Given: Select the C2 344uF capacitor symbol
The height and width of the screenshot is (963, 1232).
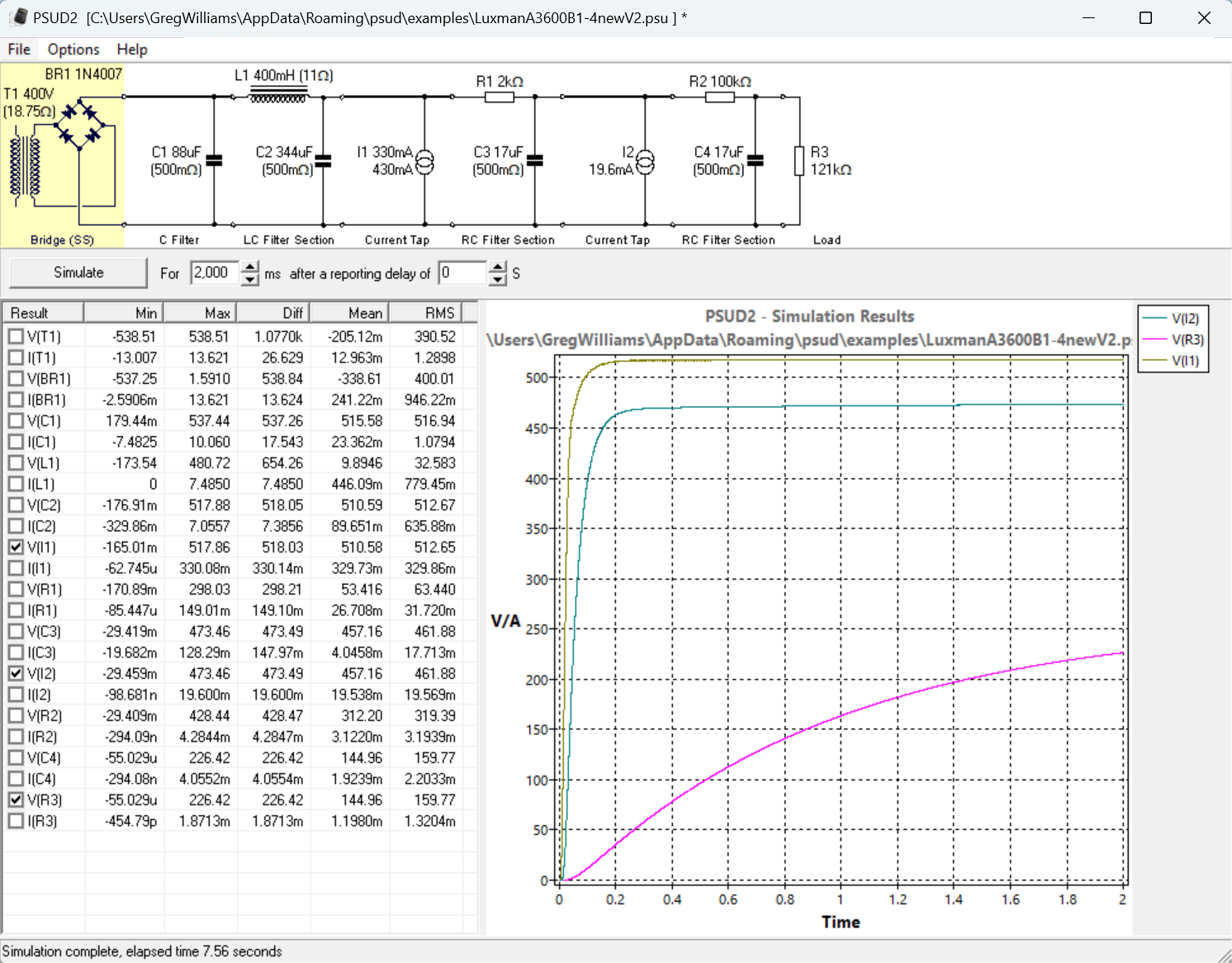Looking at the screenshot, I should click(323, 161).
